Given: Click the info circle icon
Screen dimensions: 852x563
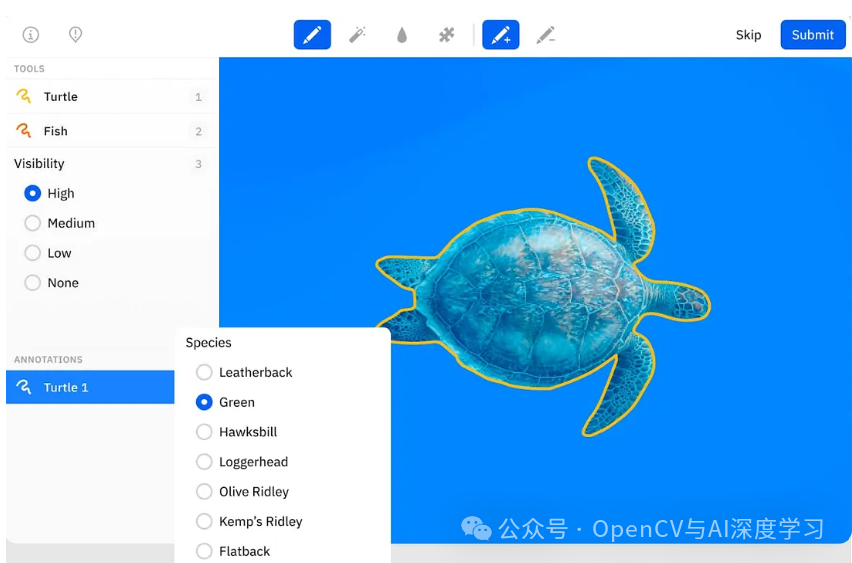Looking at the screenshot, I should [30, 35].
